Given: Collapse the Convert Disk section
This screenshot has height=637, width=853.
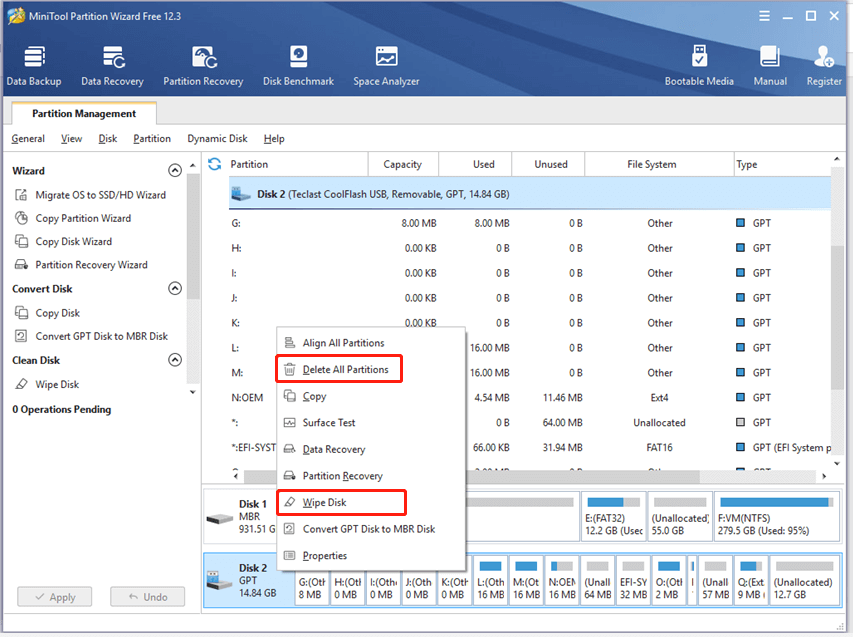Looking at the screenshot, I should (175, 288).
